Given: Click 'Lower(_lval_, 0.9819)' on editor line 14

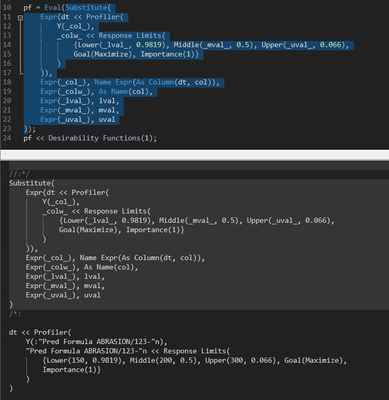Looking at the screenshot, I should point(121,45).
